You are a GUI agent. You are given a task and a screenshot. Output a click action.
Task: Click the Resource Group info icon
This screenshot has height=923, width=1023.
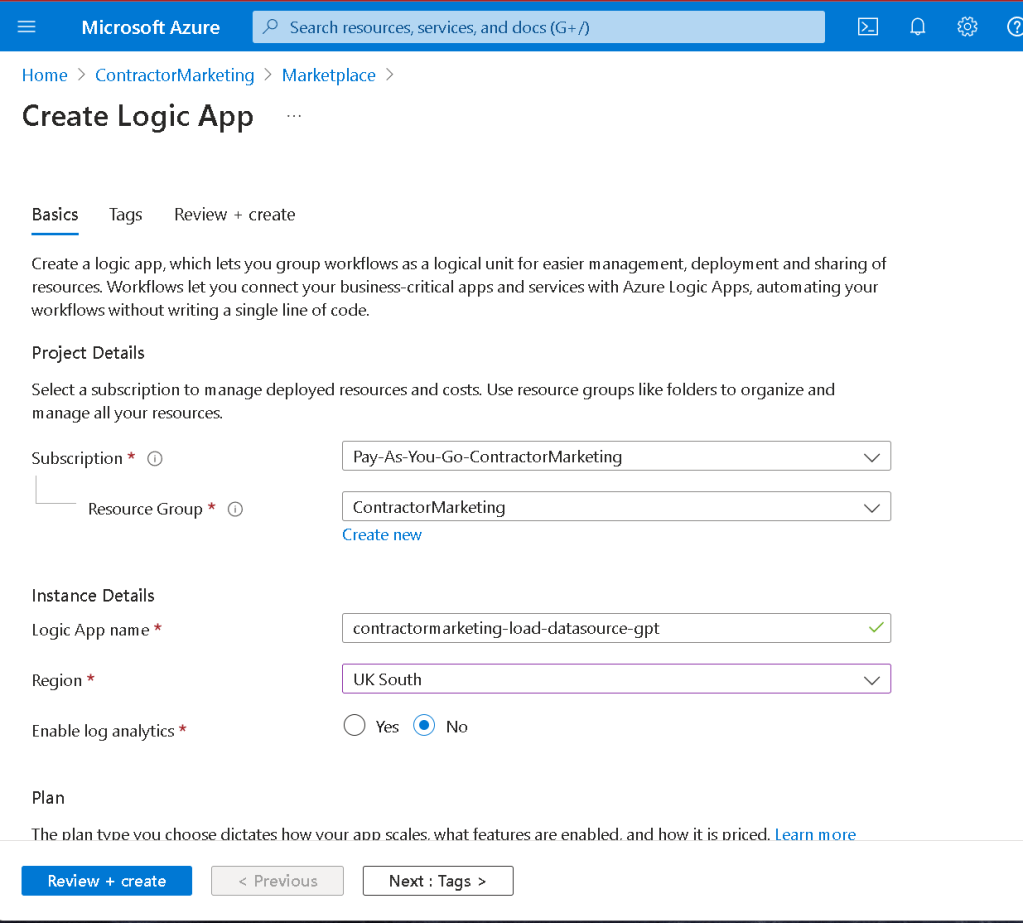(x=235, y=509)
